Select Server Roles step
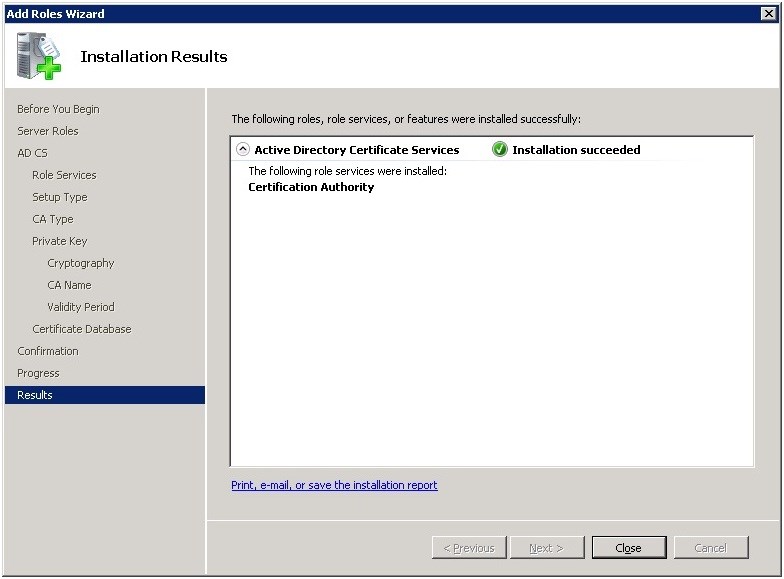 click(x=48, y=131)
